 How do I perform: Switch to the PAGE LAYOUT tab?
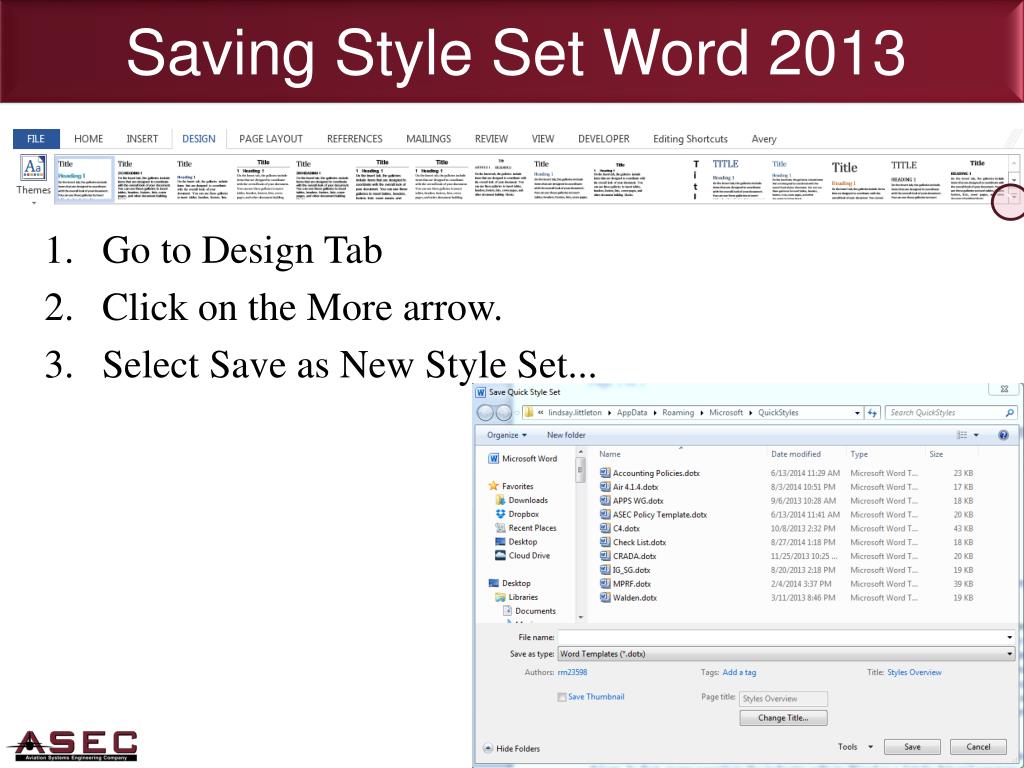coord(270,138)
